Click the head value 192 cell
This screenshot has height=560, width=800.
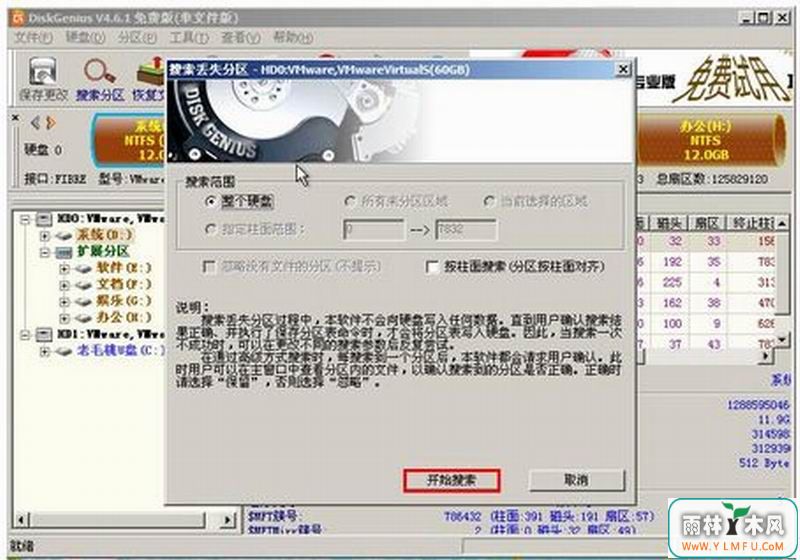672,262
